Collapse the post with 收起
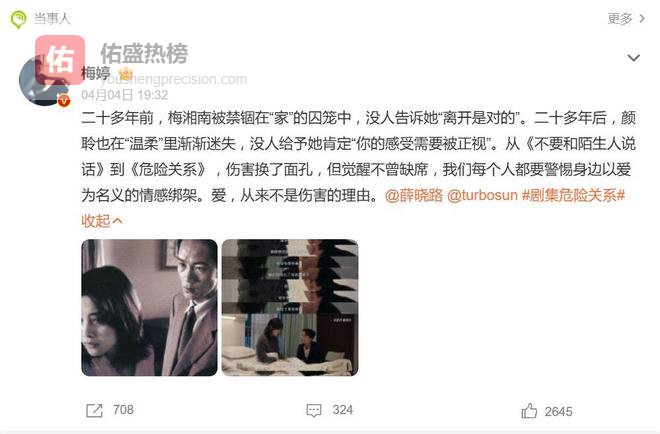Screen dimensions: 660x434 [101, 221]
